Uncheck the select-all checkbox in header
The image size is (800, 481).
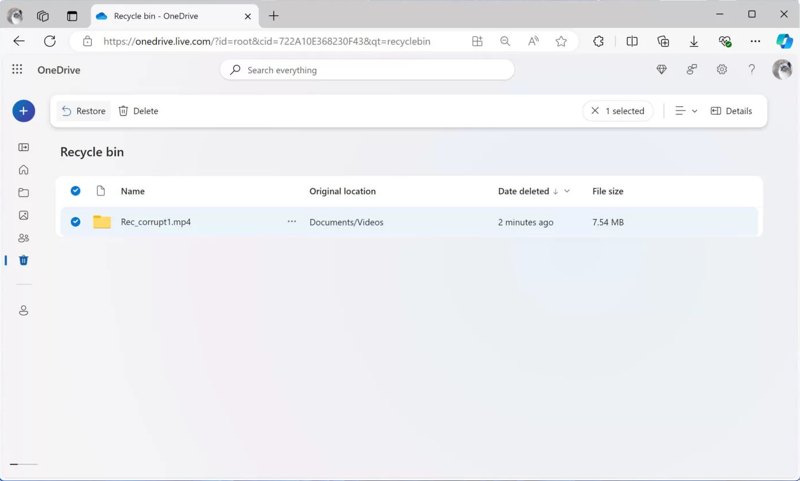76,191
